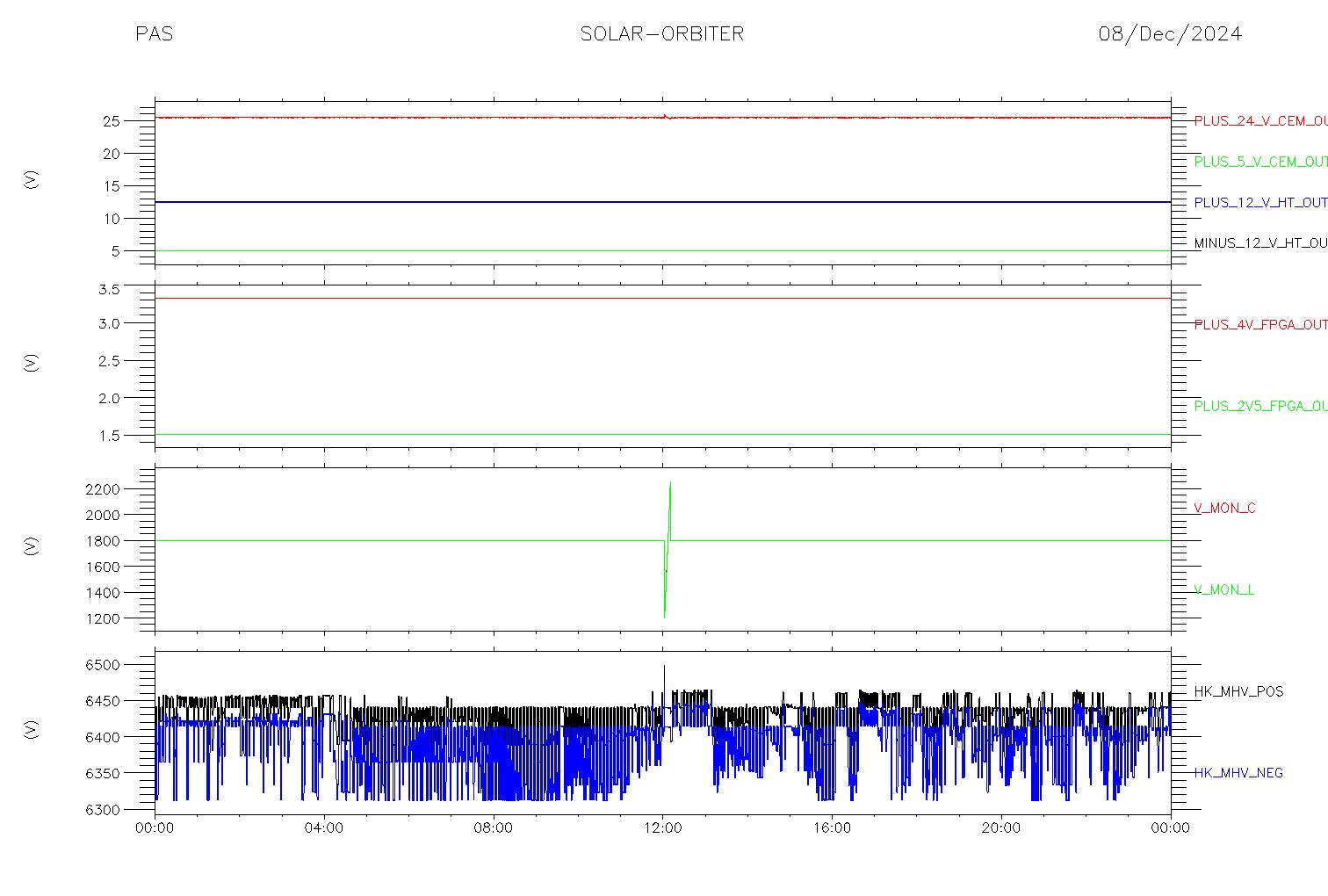
Task: Click the 6500 tick on MHV panel
Action: (x=103, y=665)
